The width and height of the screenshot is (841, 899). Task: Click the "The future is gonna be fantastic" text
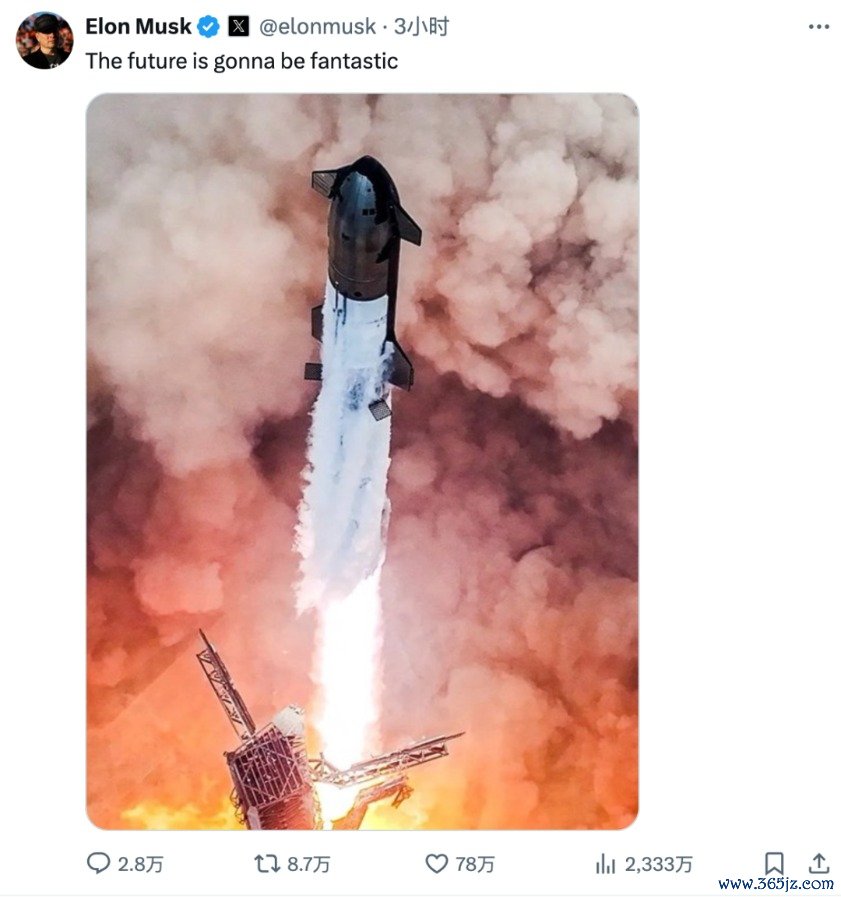241,61
